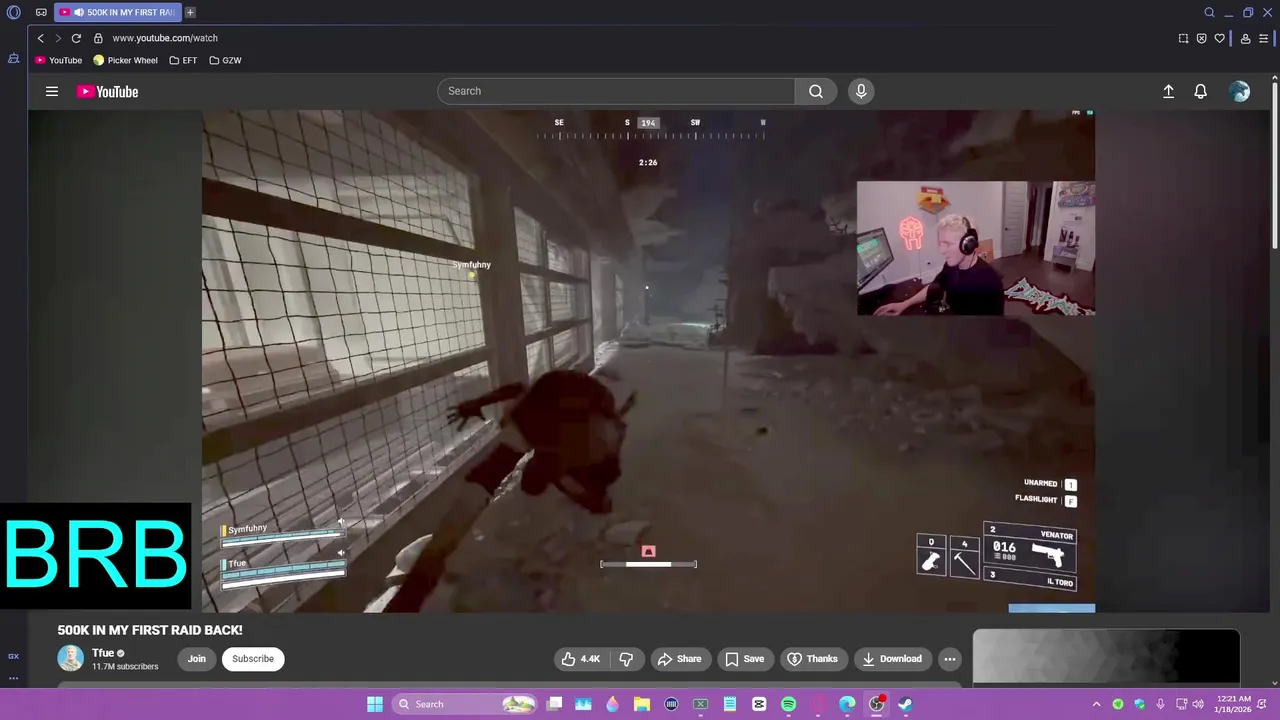Show hidden system tray icons
Screen dimensions: 1280x720
pos(1096,704)
